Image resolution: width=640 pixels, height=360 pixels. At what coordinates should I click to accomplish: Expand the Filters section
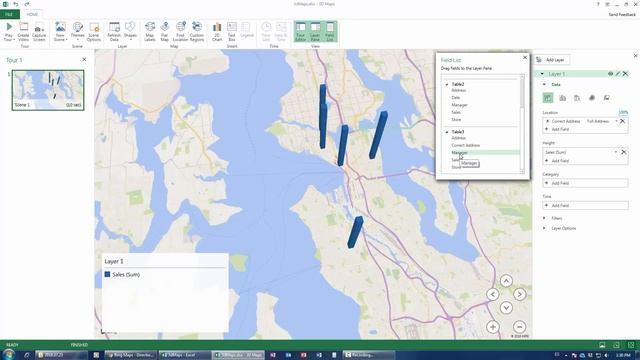coord(544,218)
